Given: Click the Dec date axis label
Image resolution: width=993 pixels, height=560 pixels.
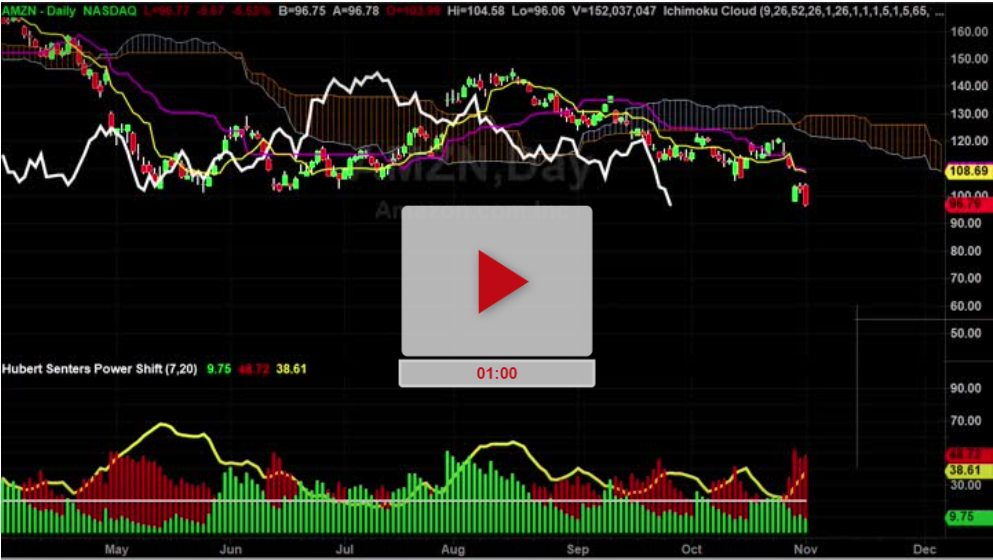Looking at the screenshot, I should pyautogui.click(x=925, y=549).
